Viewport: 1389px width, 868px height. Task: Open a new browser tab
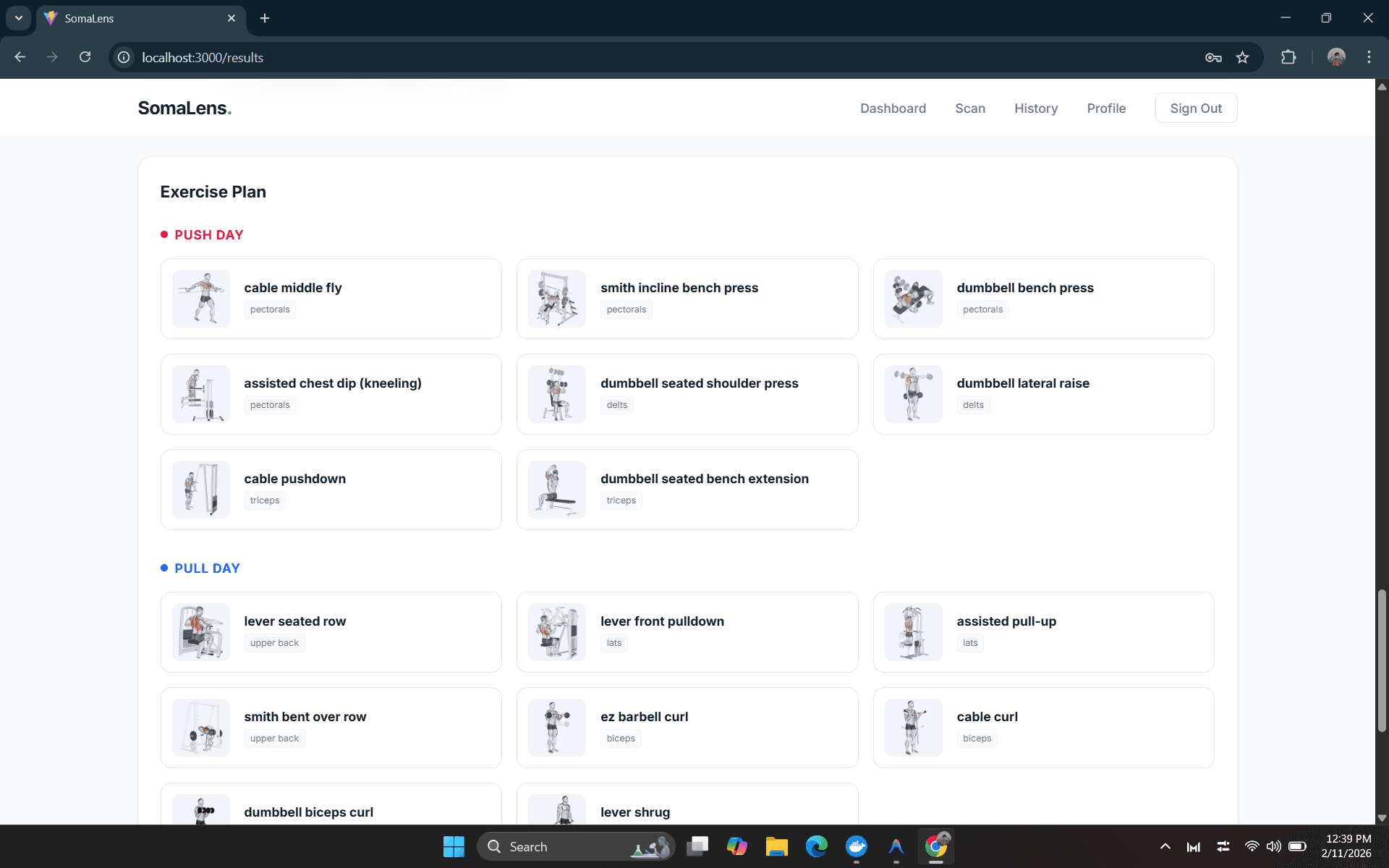point(265,18)
